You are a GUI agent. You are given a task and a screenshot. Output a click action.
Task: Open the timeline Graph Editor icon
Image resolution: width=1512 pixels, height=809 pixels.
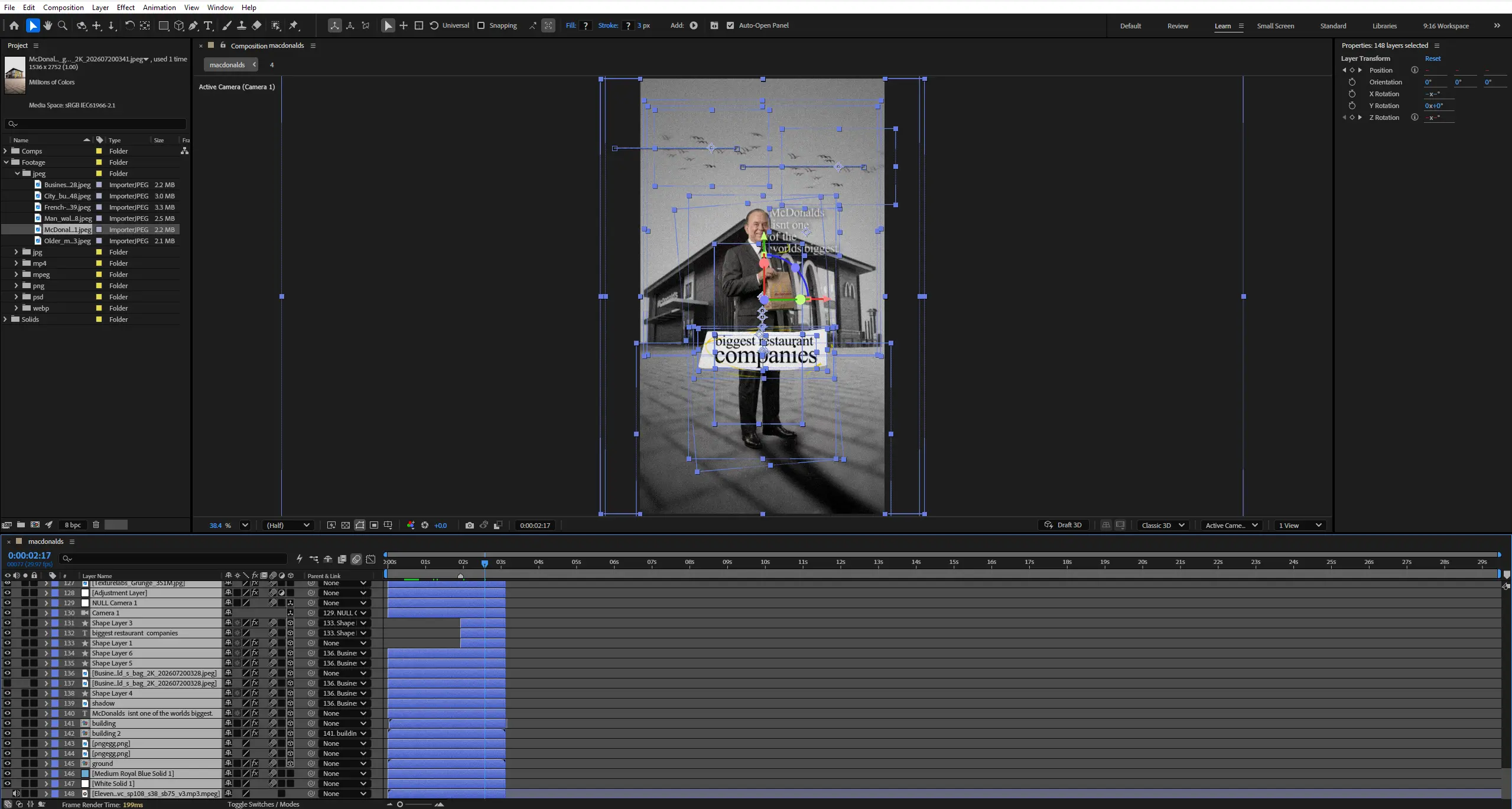pos(371,559)
